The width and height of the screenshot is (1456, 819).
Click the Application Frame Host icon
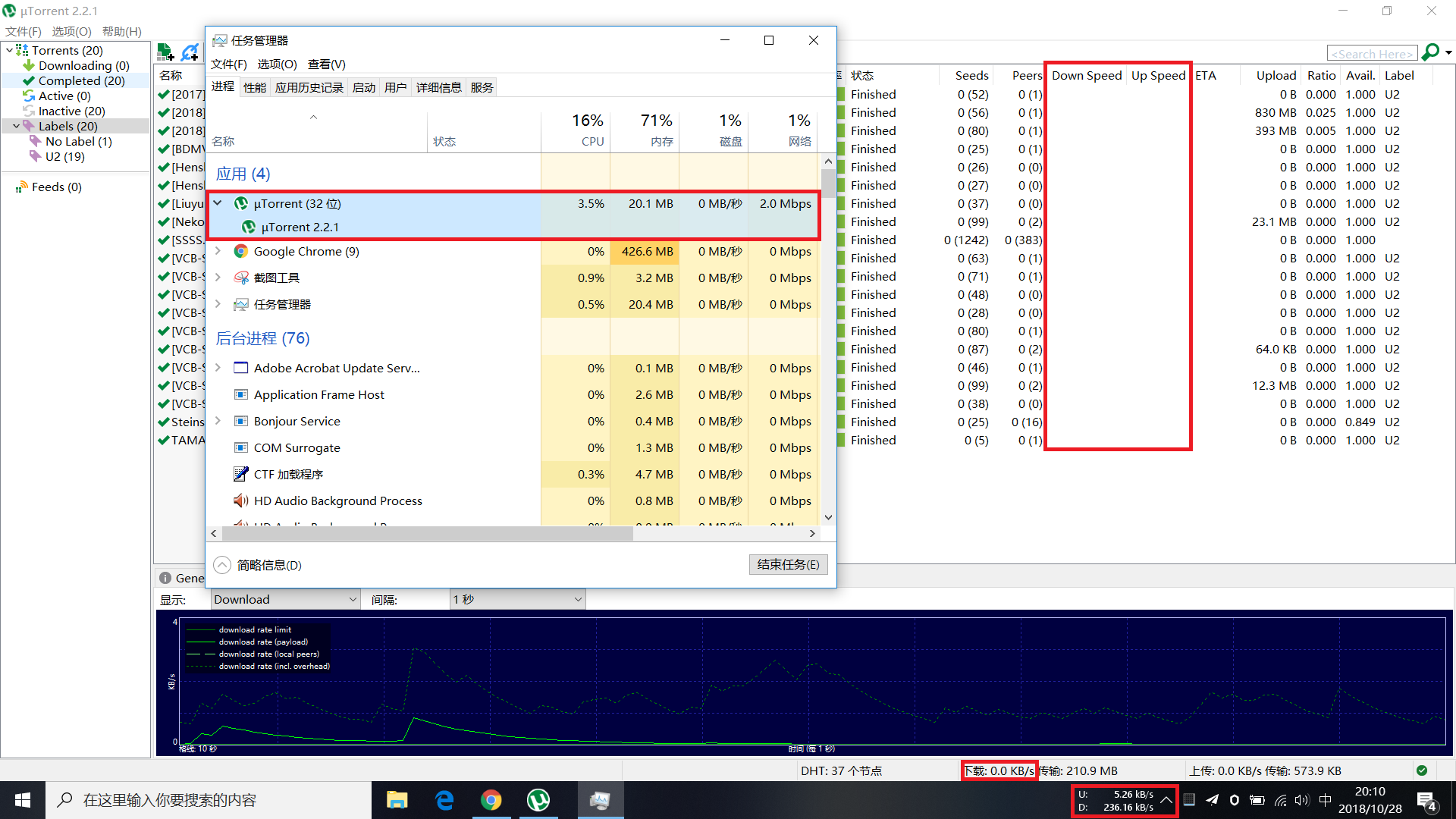pyautogui.click(x=241, y=394)
